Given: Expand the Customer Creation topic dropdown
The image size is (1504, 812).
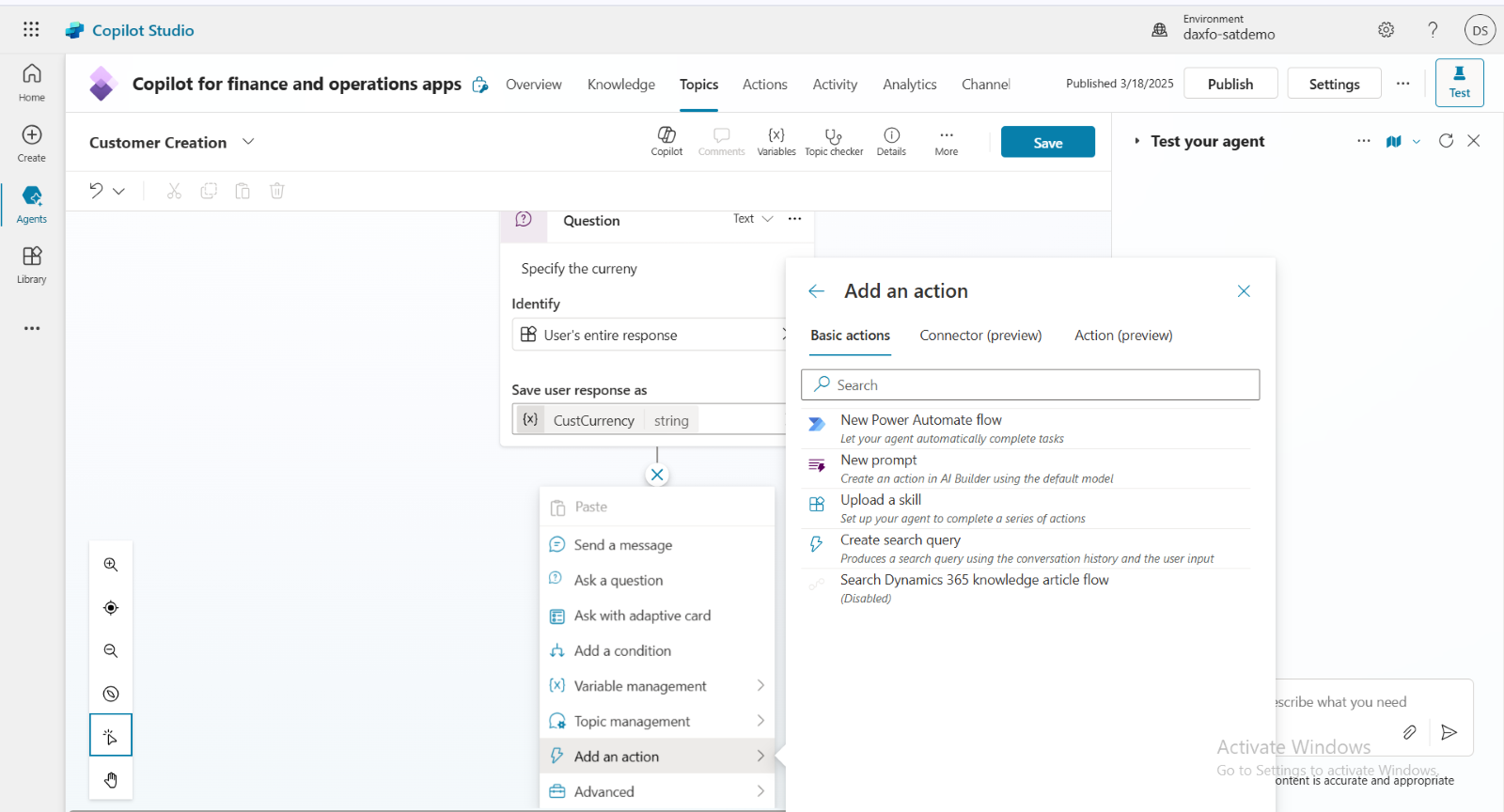Looking at the screenshot, I should [248, 142].
